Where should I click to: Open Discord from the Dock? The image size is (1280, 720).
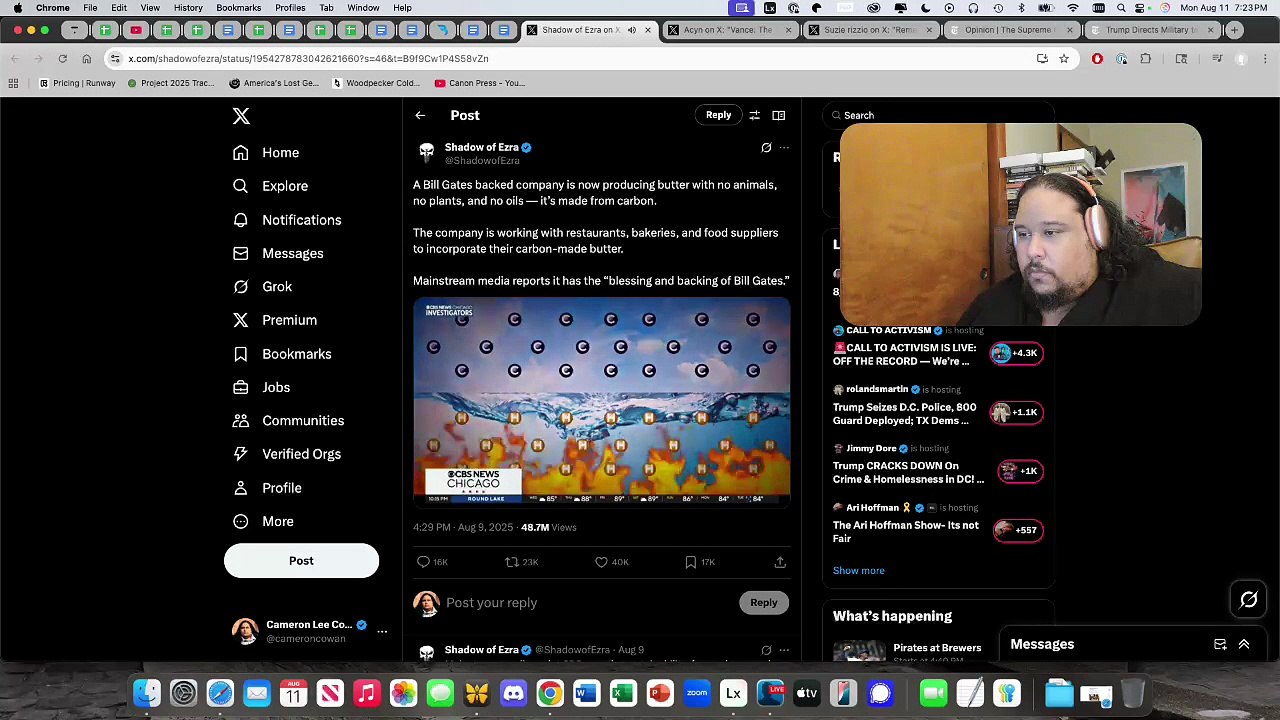514,693
